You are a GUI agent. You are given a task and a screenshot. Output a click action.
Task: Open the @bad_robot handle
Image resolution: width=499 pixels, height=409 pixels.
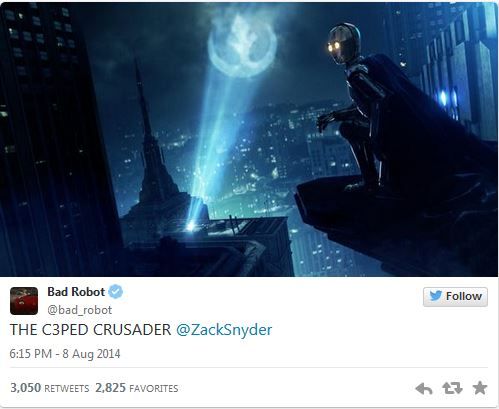[80, 310]
